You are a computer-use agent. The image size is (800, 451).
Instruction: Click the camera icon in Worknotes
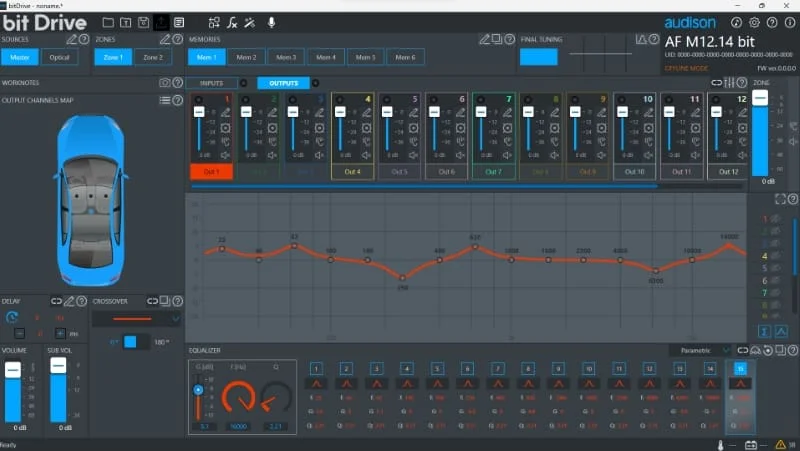click(x=165, y=83)
